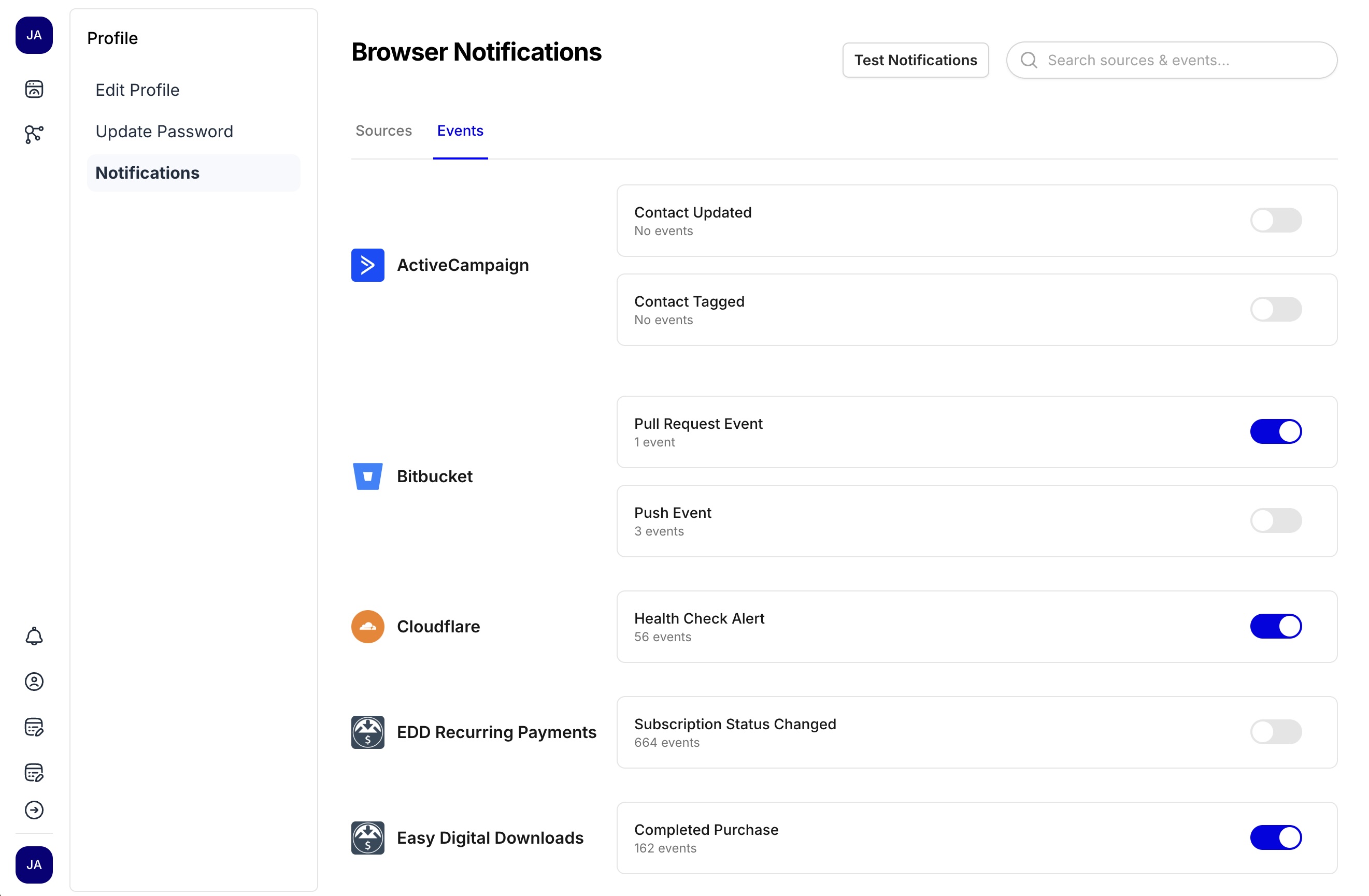This screenshot has height=896, width=1369.
Task: Click the logout arrow icon at sidebar bottom
Action: 34,811
